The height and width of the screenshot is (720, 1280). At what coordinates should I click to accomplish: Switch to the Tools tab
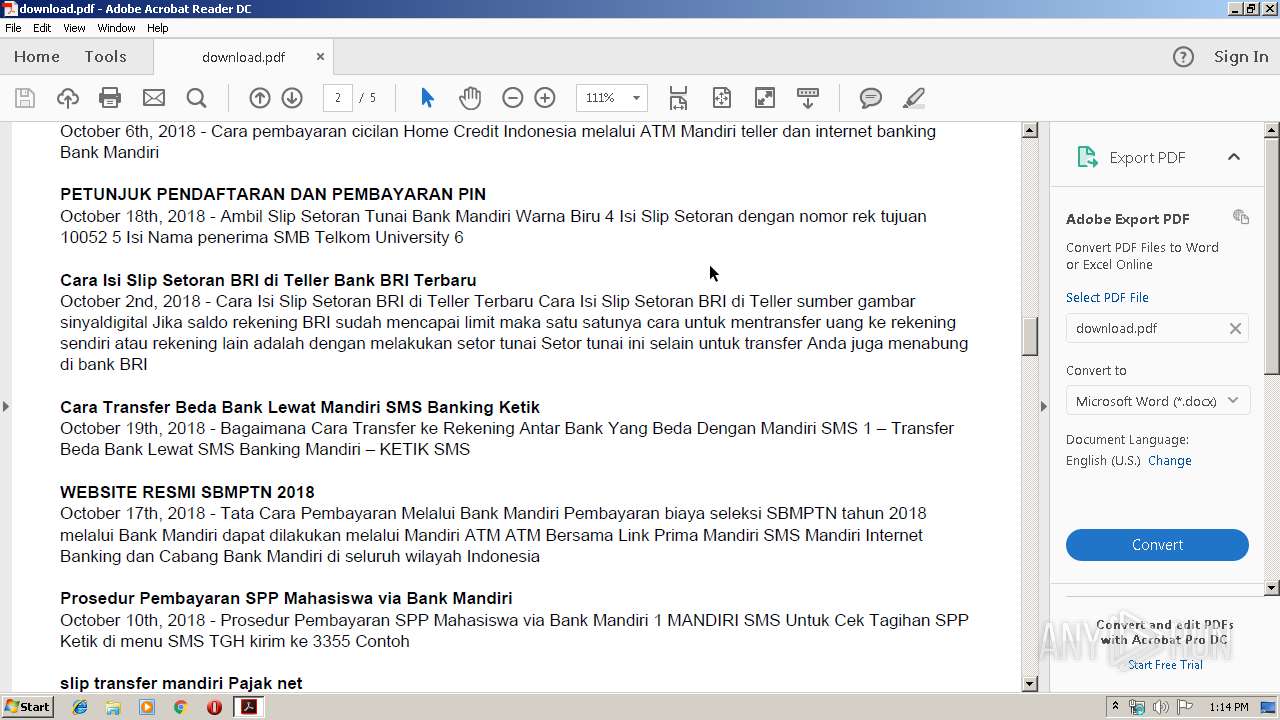pyautogui.click(x=105, y=57)
